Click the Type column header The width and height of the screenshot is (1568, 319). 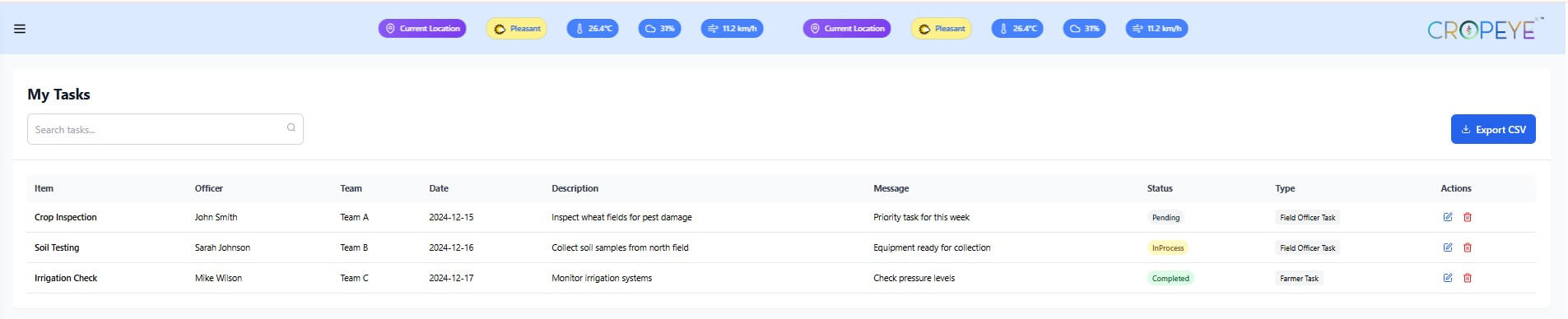1285,188
